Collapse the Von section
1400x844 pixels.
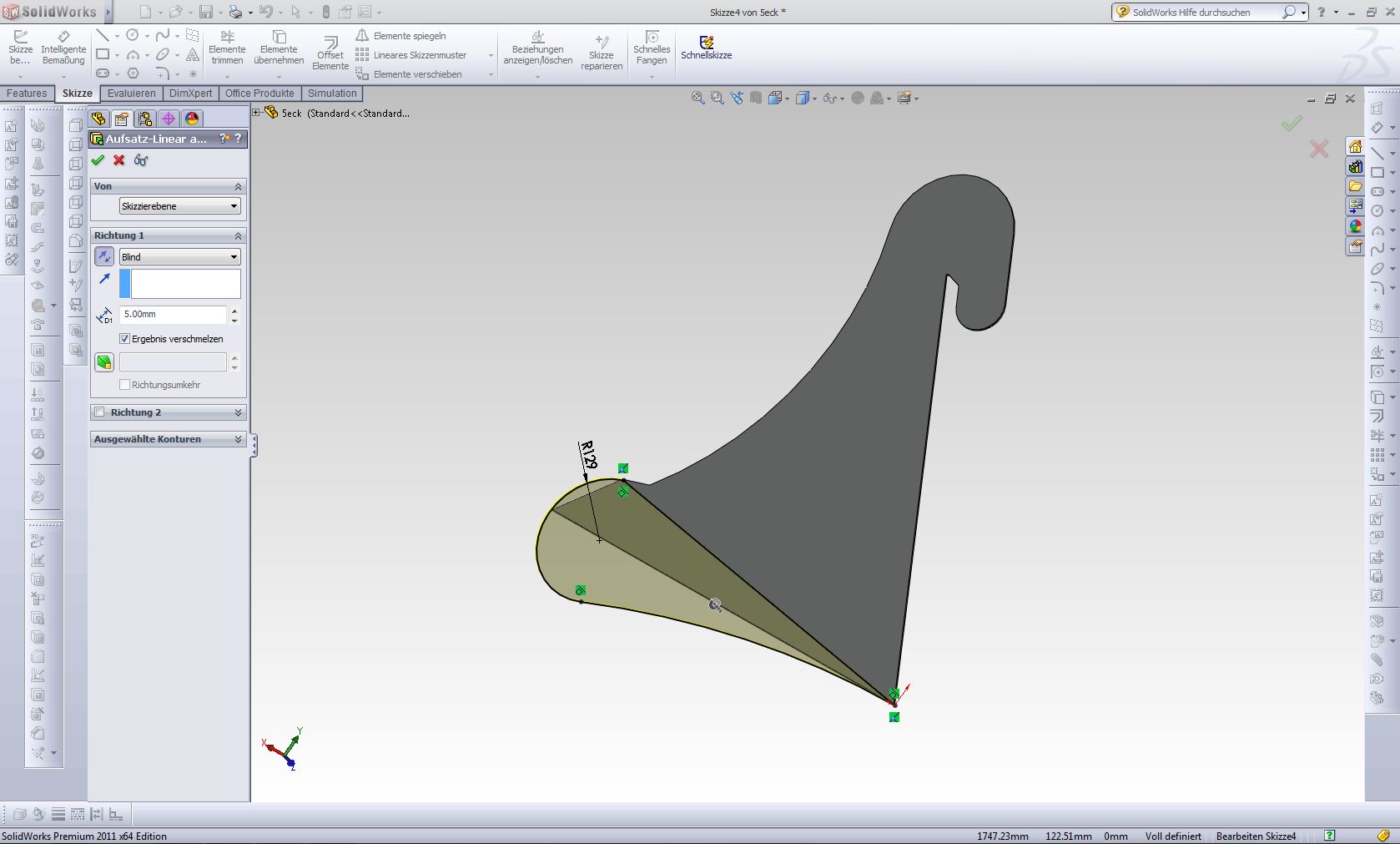tap(238, 186)
